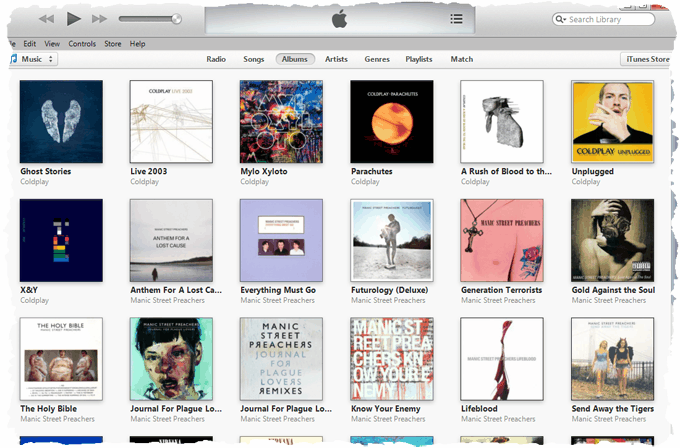Open the Lifeblood album cover
The width and height of the screenshot is (680, 448).
502,359
